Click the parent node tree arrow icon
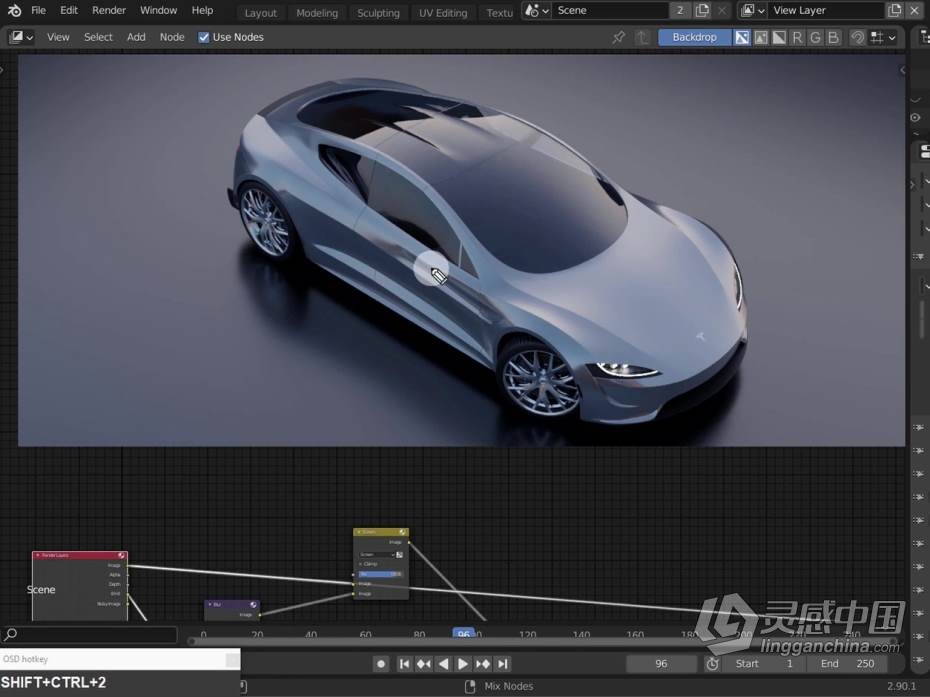Screen dimensions: 930x697 pyautogui.click(x=642, y=37)
